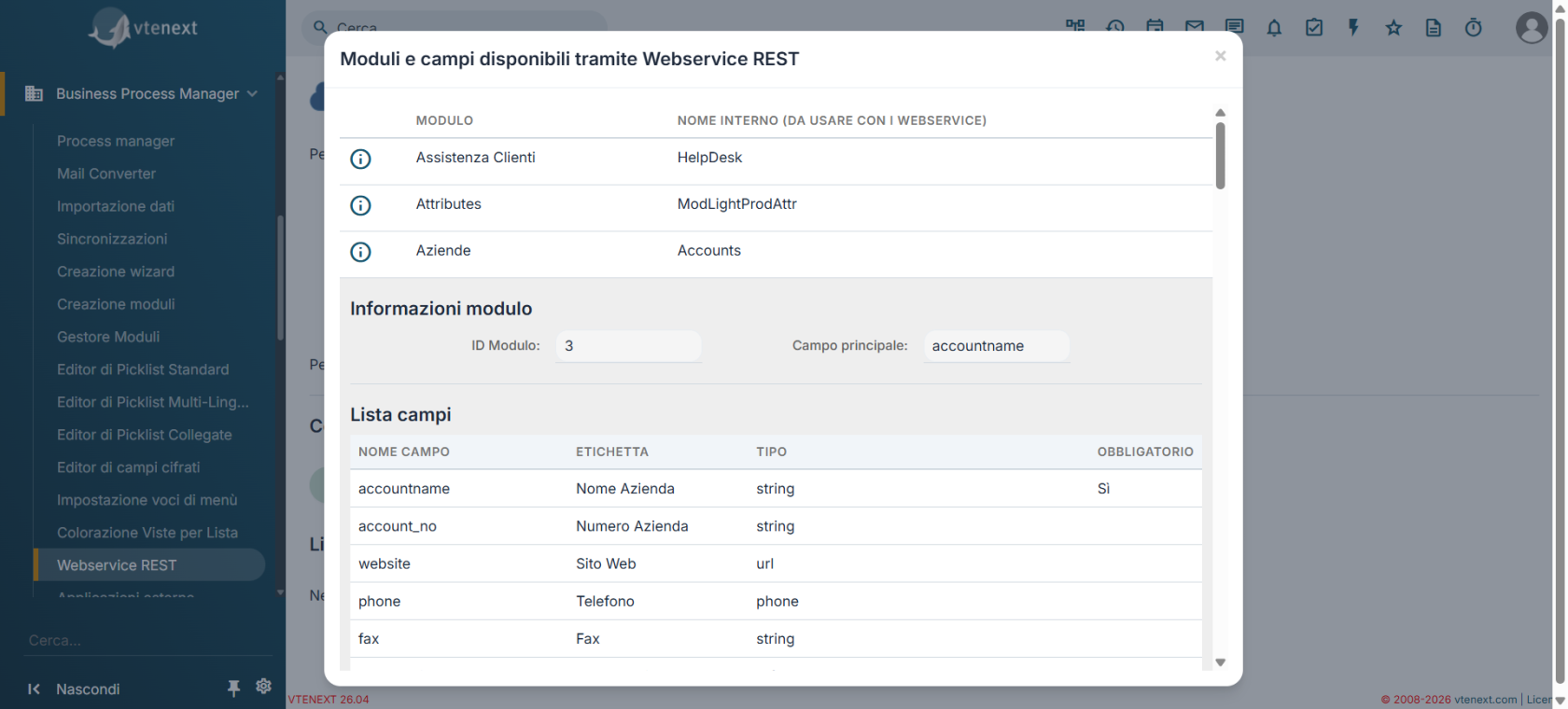Click the phone field name cell

(380, 602)
